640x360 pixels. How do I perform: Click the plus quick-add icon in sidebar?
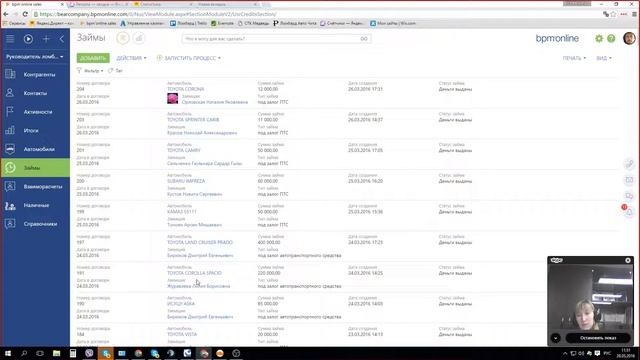point(46,39)
